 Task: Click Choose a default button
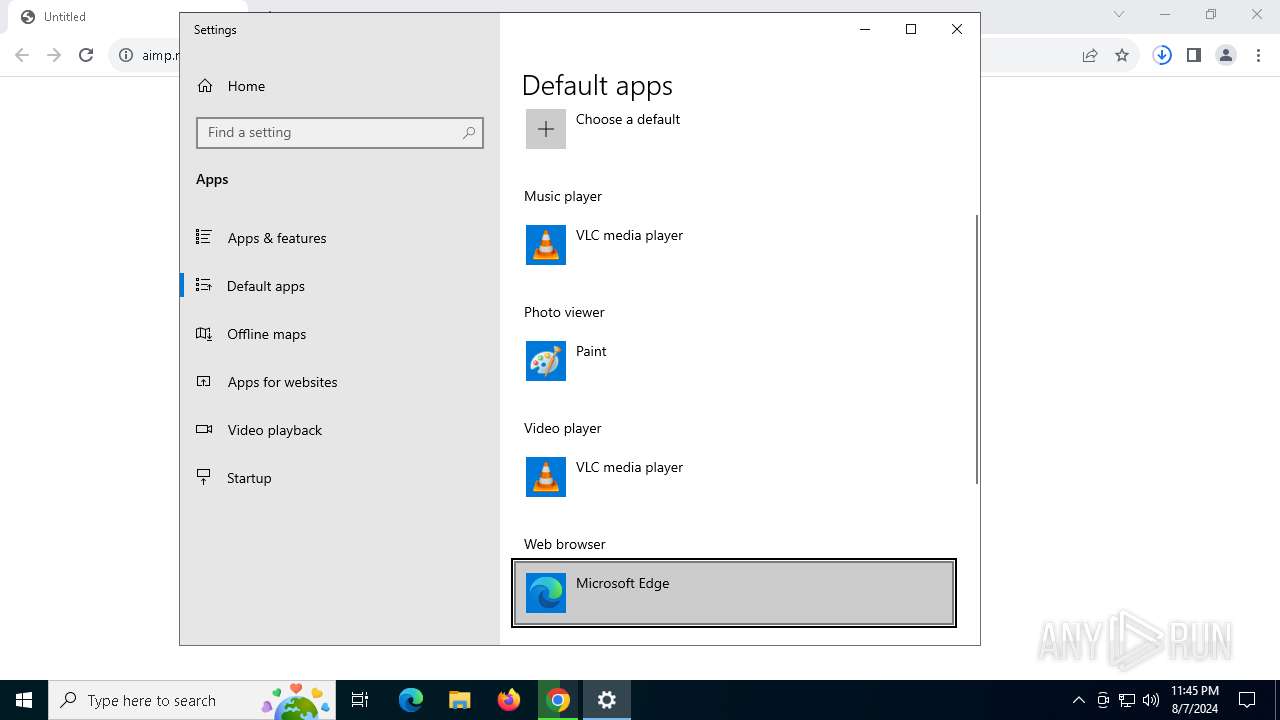click(x=734, y=129)
